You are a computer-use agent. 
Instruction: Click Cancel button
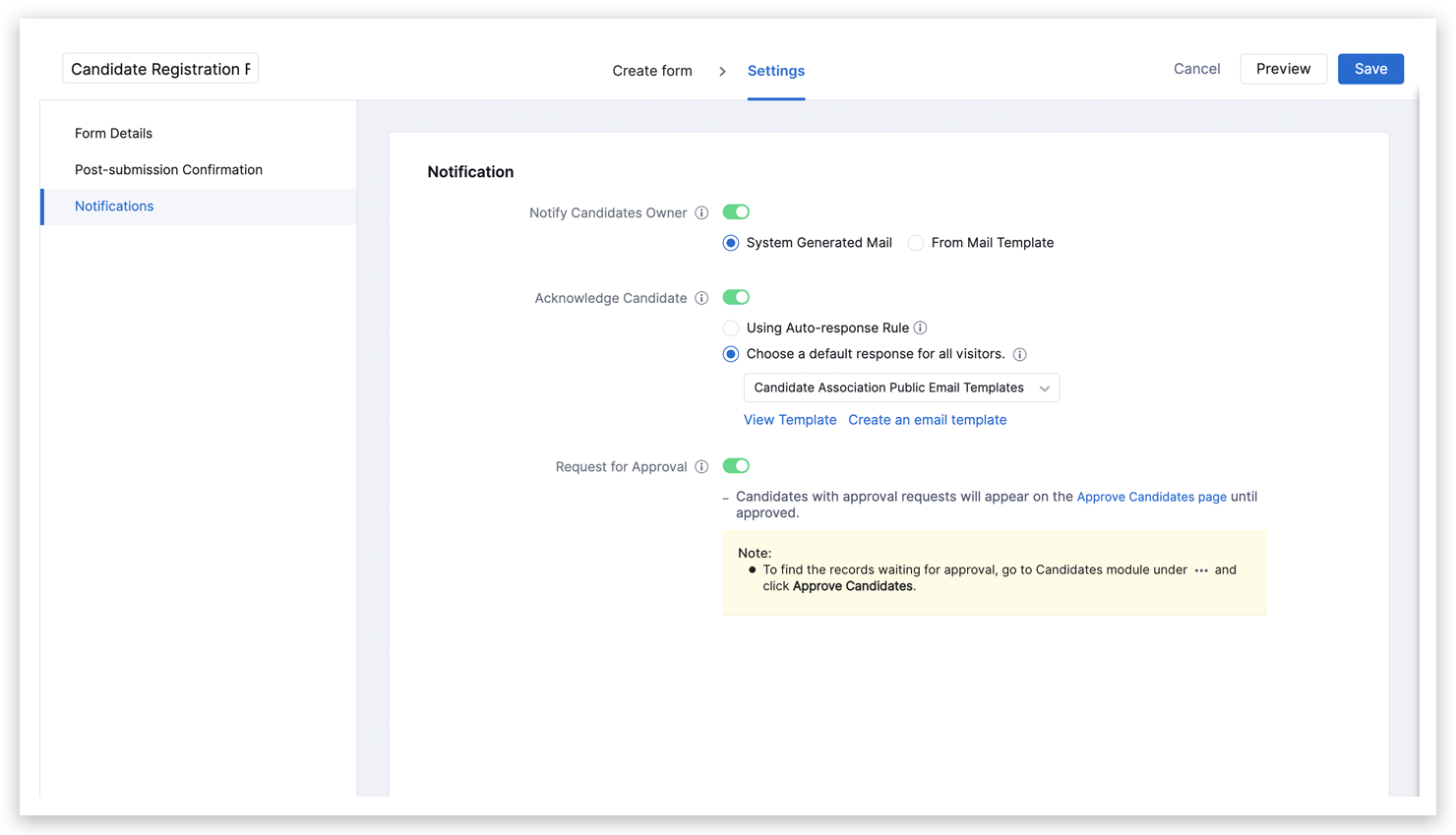pos(1196,69)
